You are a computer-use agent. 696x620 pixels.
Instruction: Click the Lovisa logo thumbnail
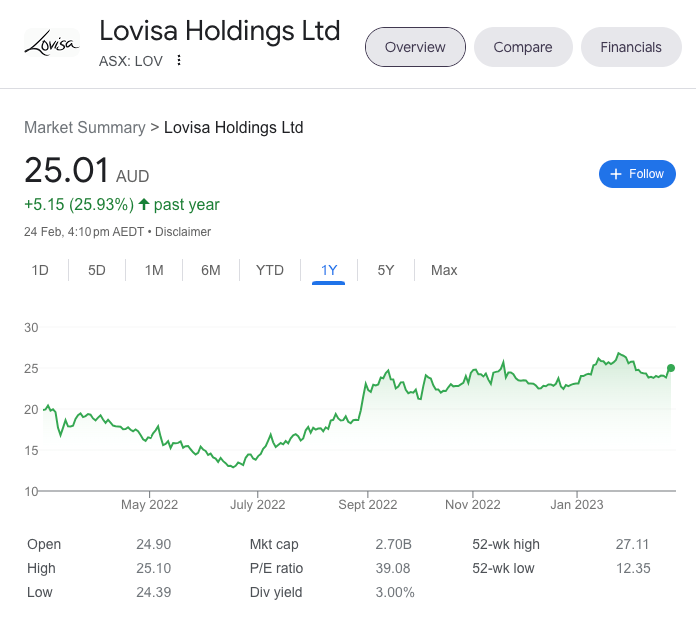coord(50,42)
